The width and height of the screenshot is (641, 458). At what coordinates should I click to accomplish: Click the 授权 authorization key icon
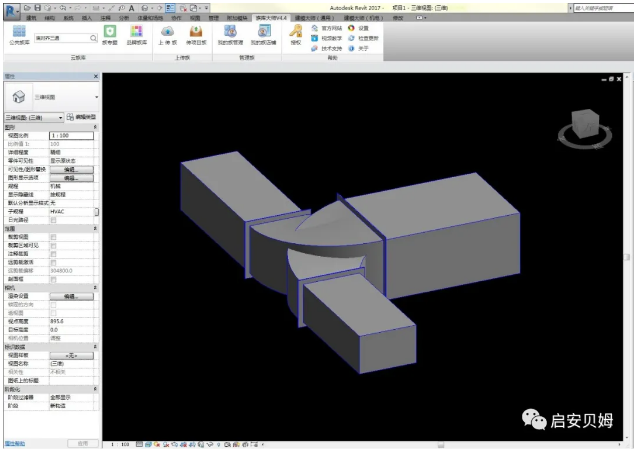pyautogui.click(x=295, y=34)
